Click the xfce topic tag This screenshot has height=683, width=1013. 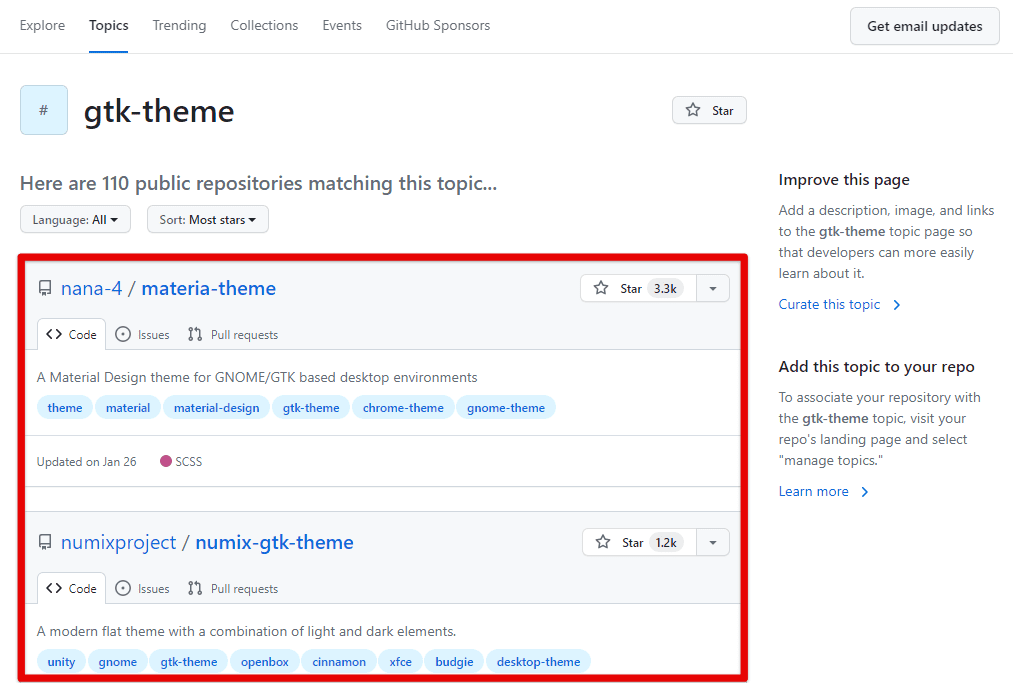(x=401, y=662)
